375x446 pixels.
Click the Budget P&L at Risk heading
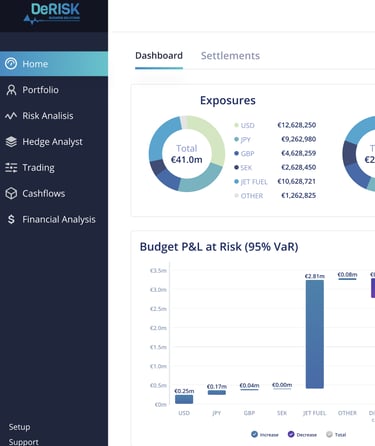219,247
